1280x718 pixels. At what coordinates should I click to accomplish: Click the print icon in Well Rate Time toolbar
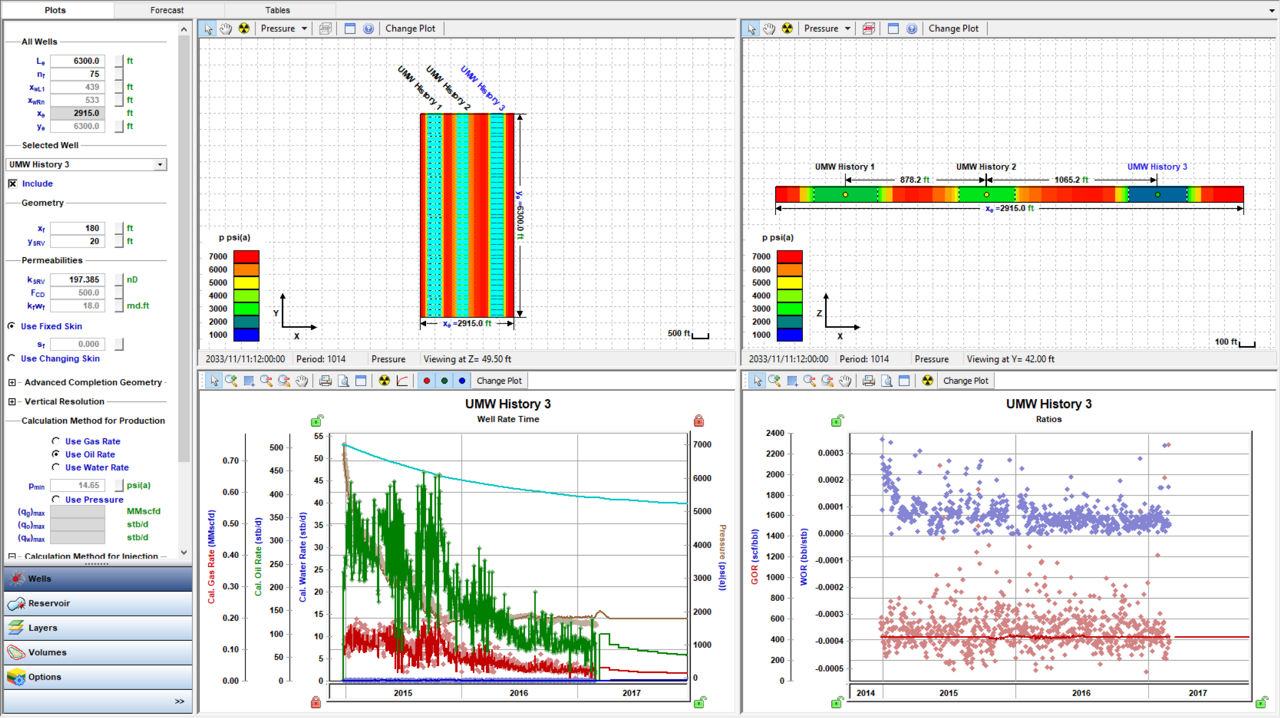[x=325, y=380]
